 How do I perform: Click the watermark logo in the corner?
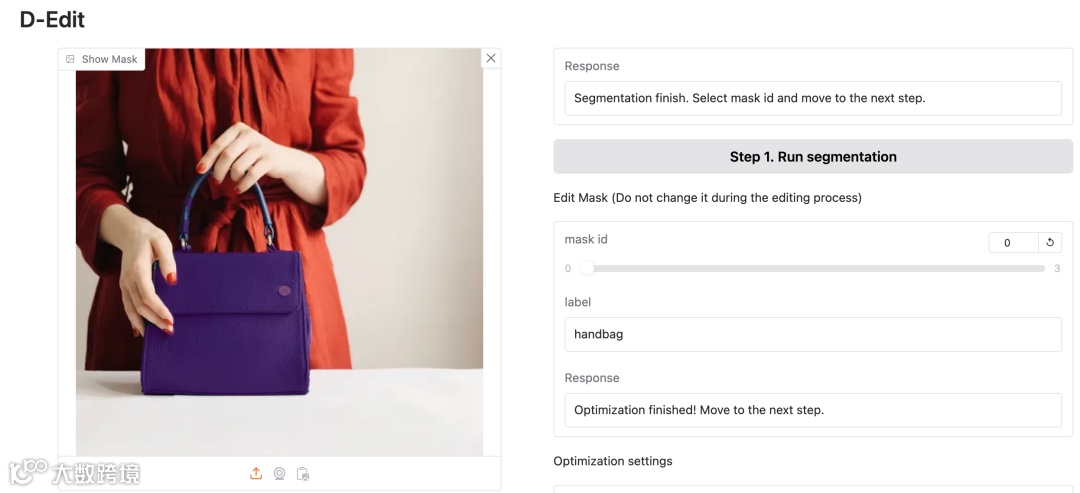pos(74,472)
